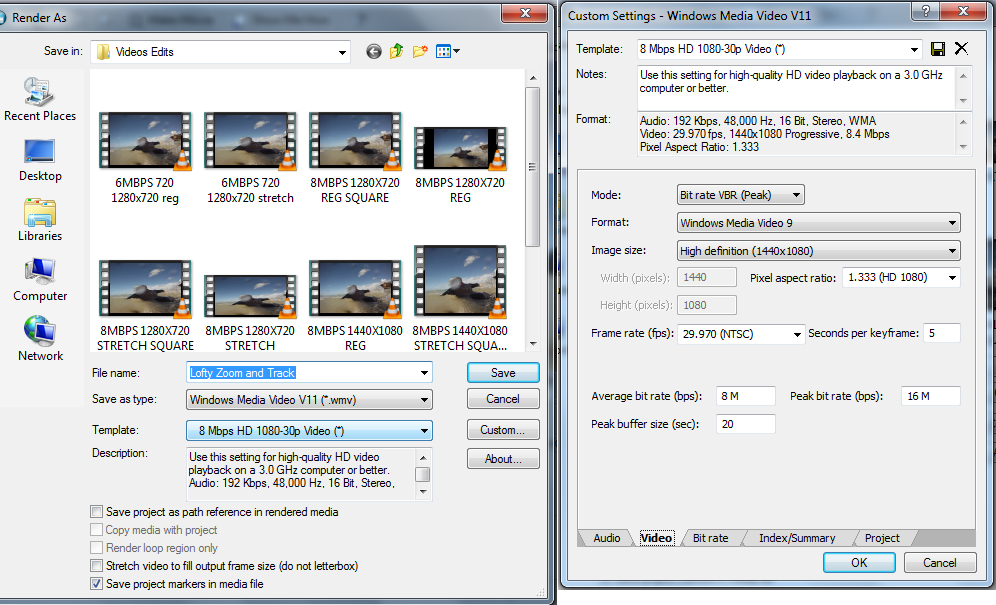Open Desktop location in the sidebar
The width and height of the screenshot is (996, 605).
coord(39,160)
